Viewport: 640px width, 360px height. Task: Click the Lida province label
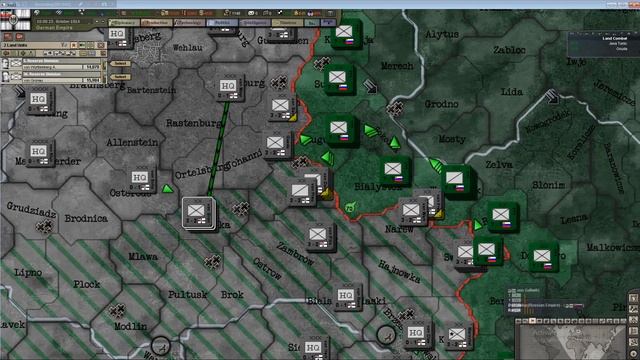(512, 91)
